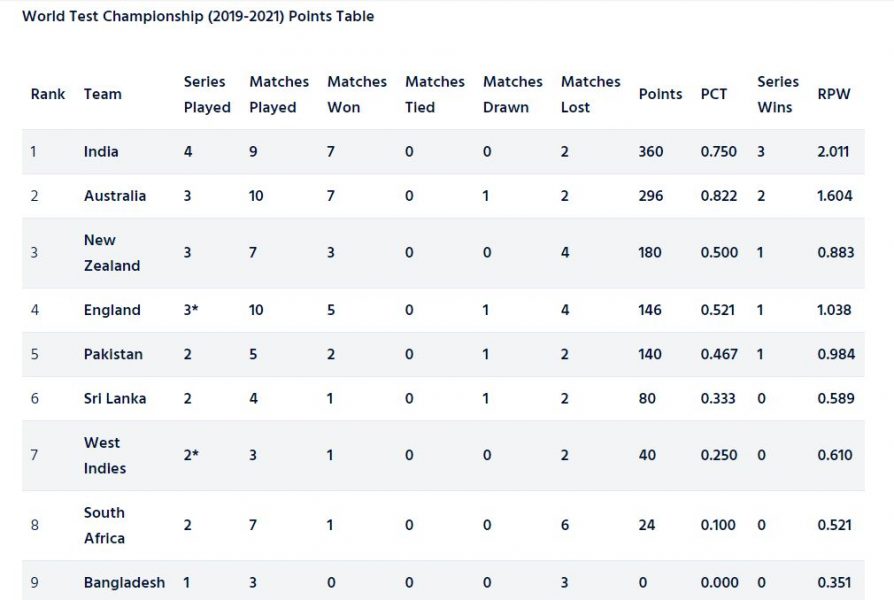Viewport: 894px width, 600px height.
Task: Click the Series Played column header
Action: (x=207, y=94)
